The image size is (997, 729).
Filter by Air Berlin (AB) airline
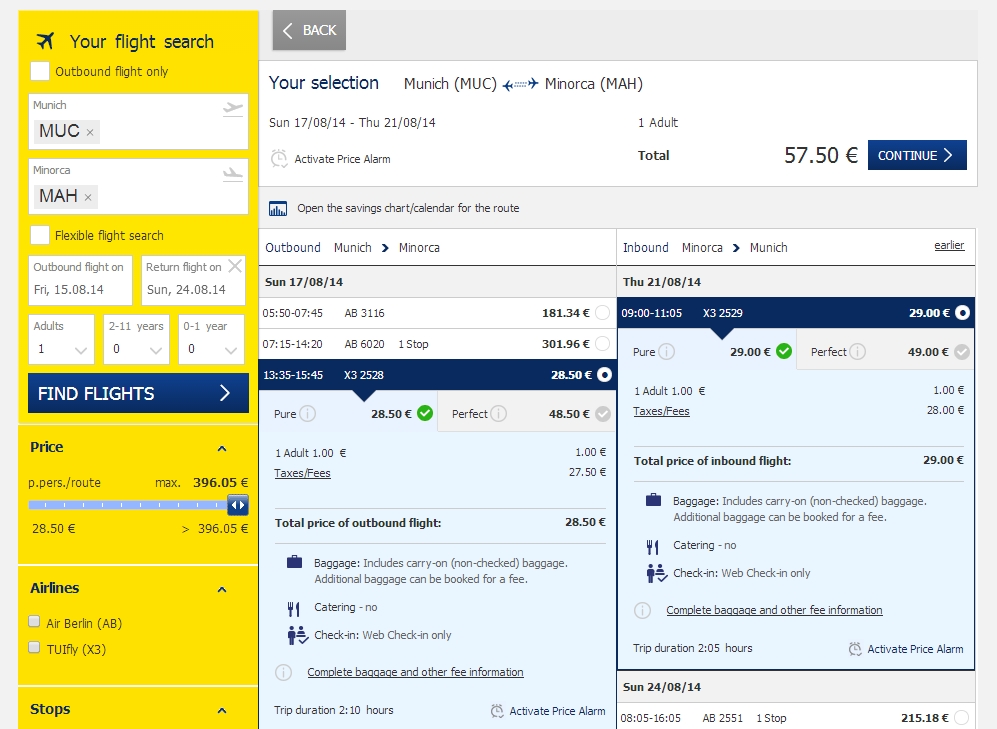pos(35,622)
